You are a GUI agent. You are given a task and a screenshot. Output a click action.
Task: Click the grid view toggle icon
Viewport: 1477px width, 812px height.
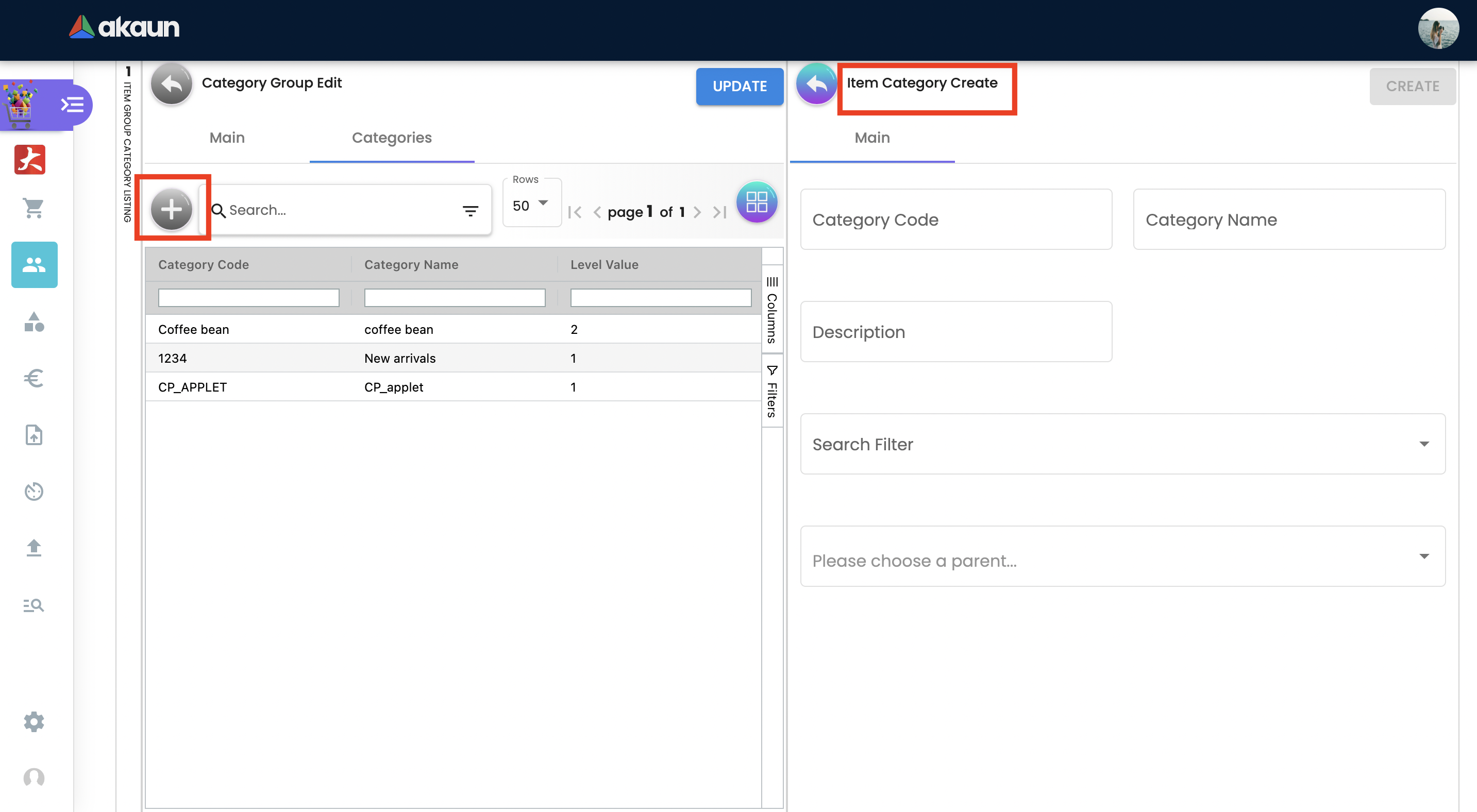pyautogui.click(x=756, y=202)
